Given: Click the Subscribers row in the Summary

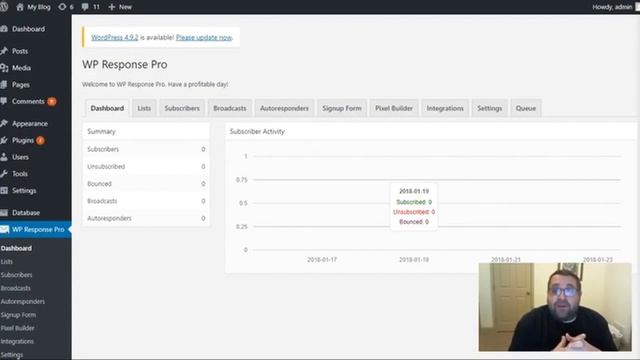Looking at the screenshot, I should (x=146, y=149).
